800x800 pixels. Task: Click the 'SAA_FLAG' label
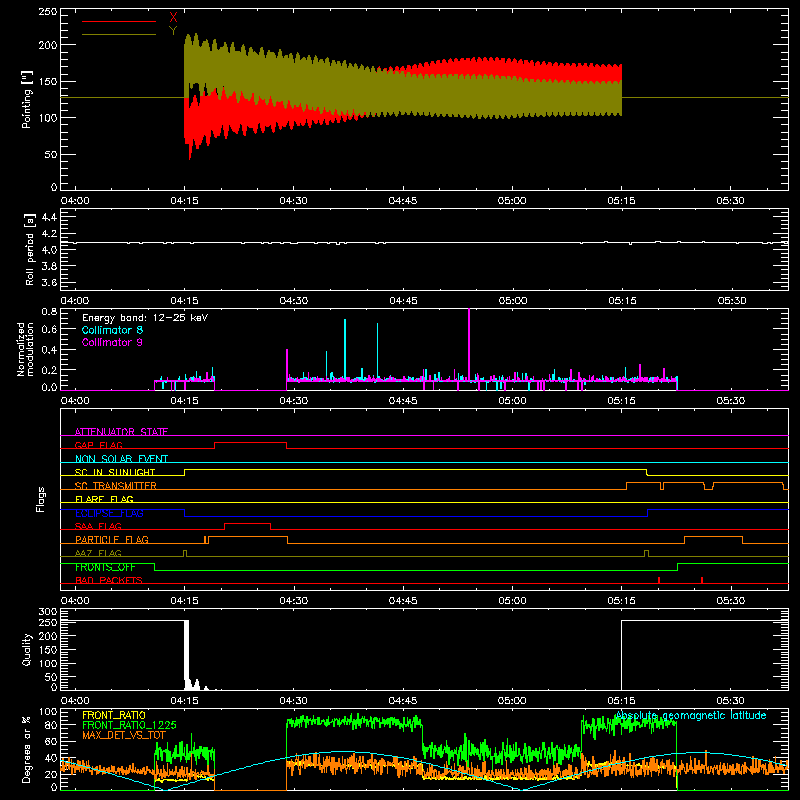(98, 526)
